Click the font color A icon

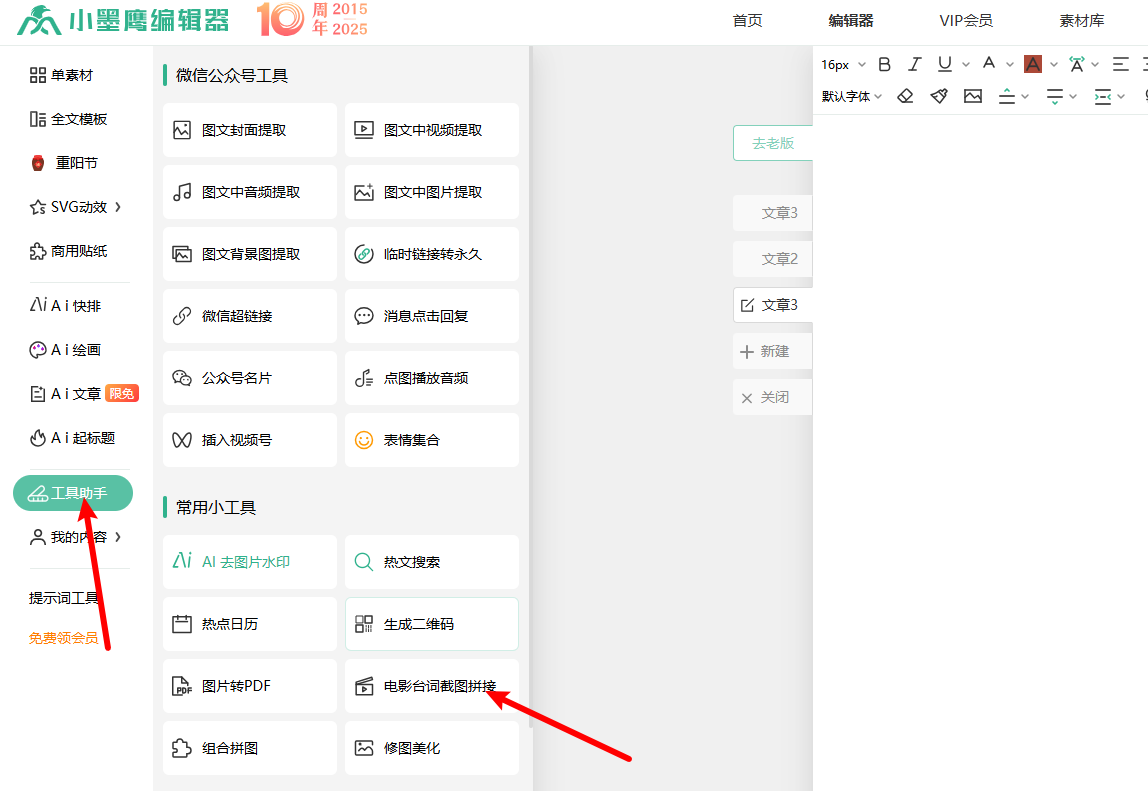989,64
